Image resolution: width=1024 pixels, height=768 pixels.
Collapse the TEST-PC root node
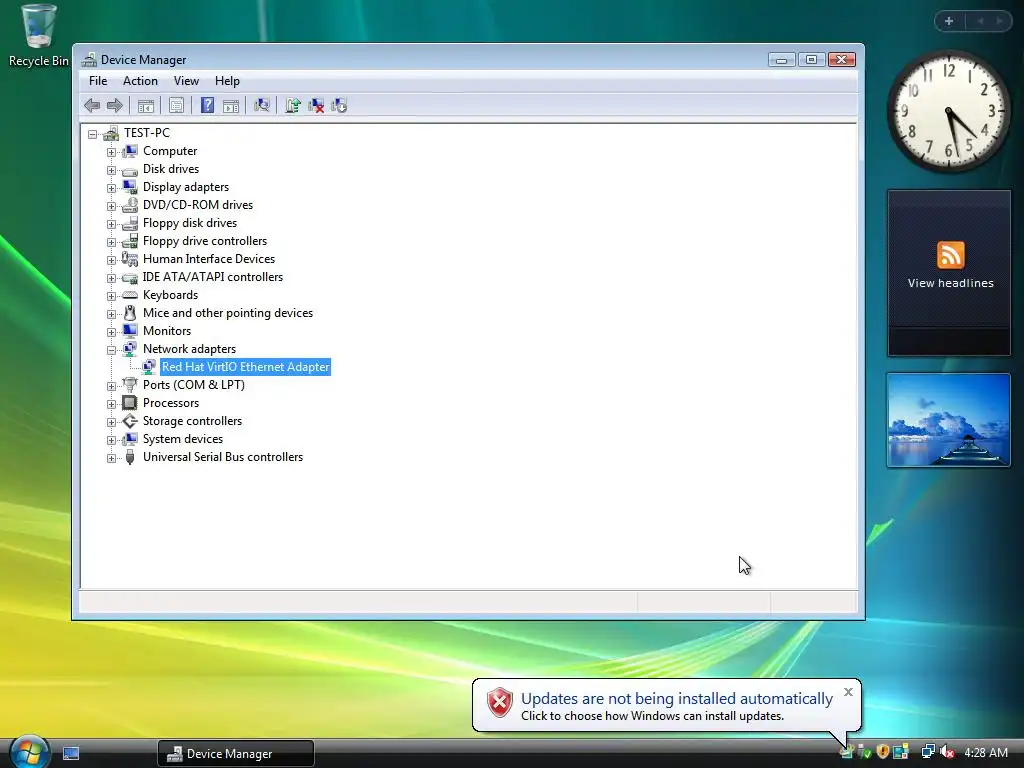[x=93, y=134]
